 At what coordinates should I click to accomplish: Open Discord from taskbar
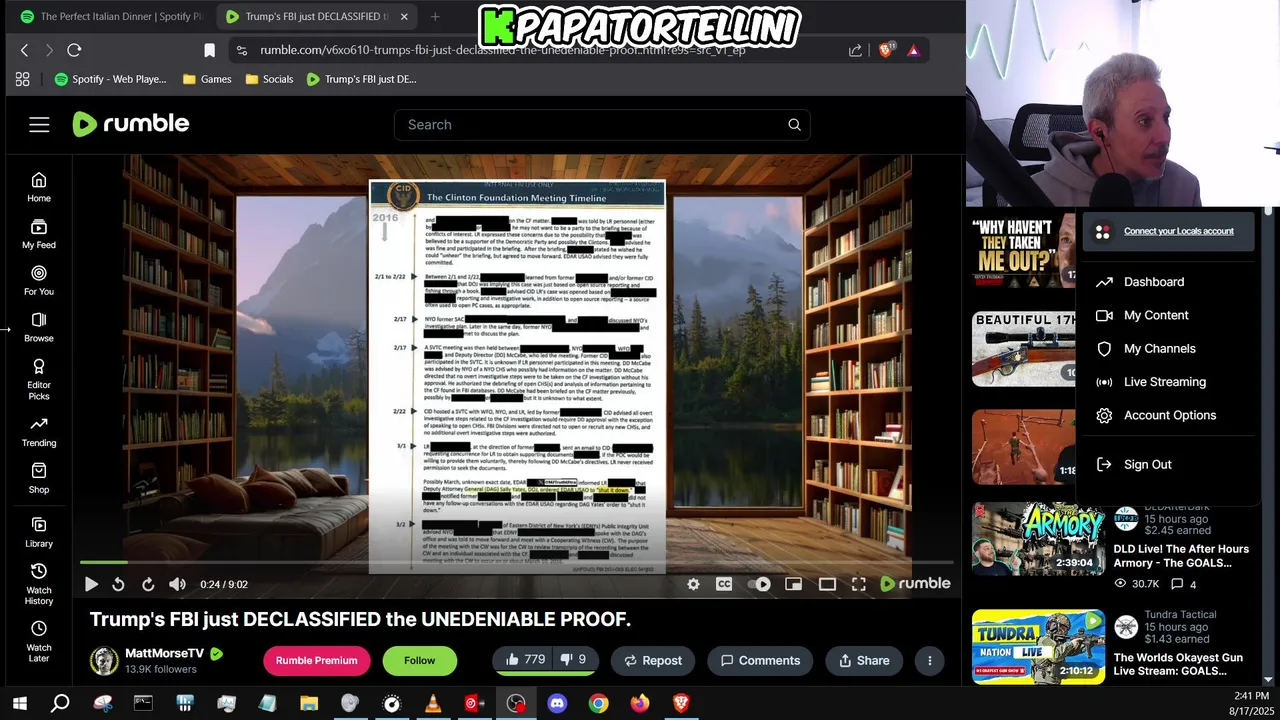tap(557, 704)
